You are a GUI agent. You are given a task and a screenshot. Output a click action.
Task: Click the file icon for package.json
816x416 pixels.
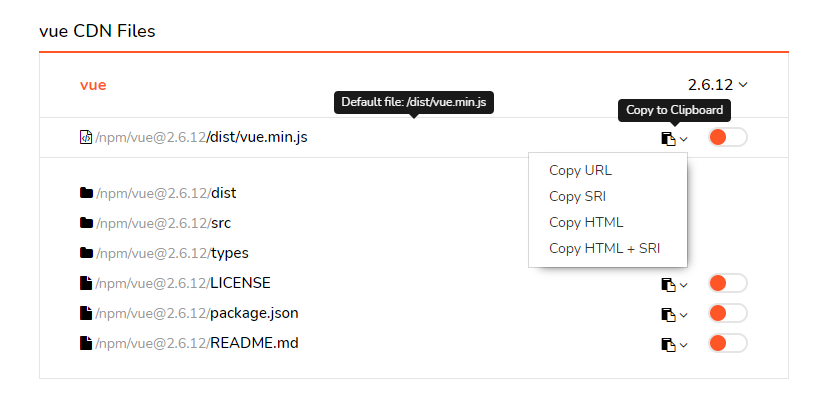[x=86, y=313]
